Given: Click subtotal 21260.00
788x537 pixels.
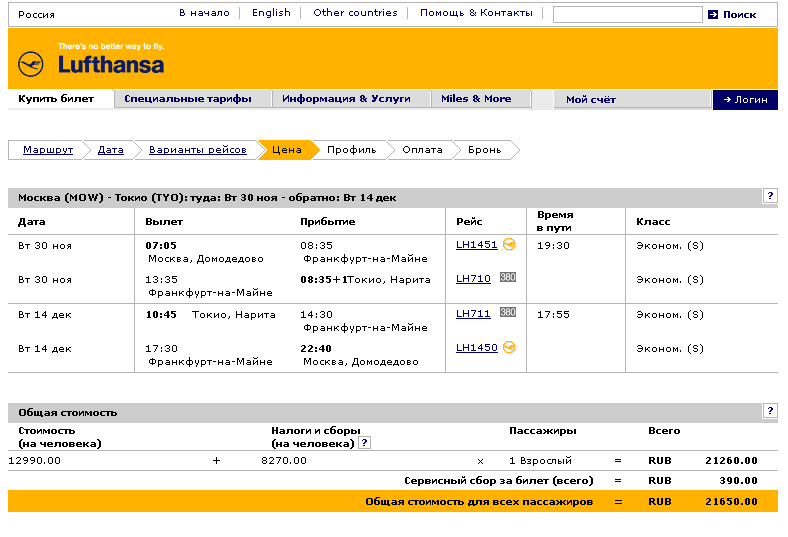Looking at the screenshot, I should pos(731,461).
